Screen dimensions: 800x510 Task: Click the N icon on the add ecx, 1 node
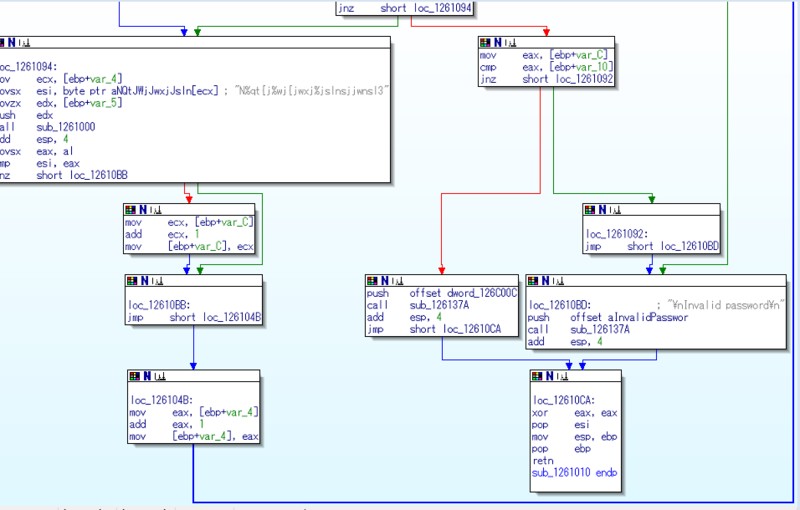tap(143, 210)
